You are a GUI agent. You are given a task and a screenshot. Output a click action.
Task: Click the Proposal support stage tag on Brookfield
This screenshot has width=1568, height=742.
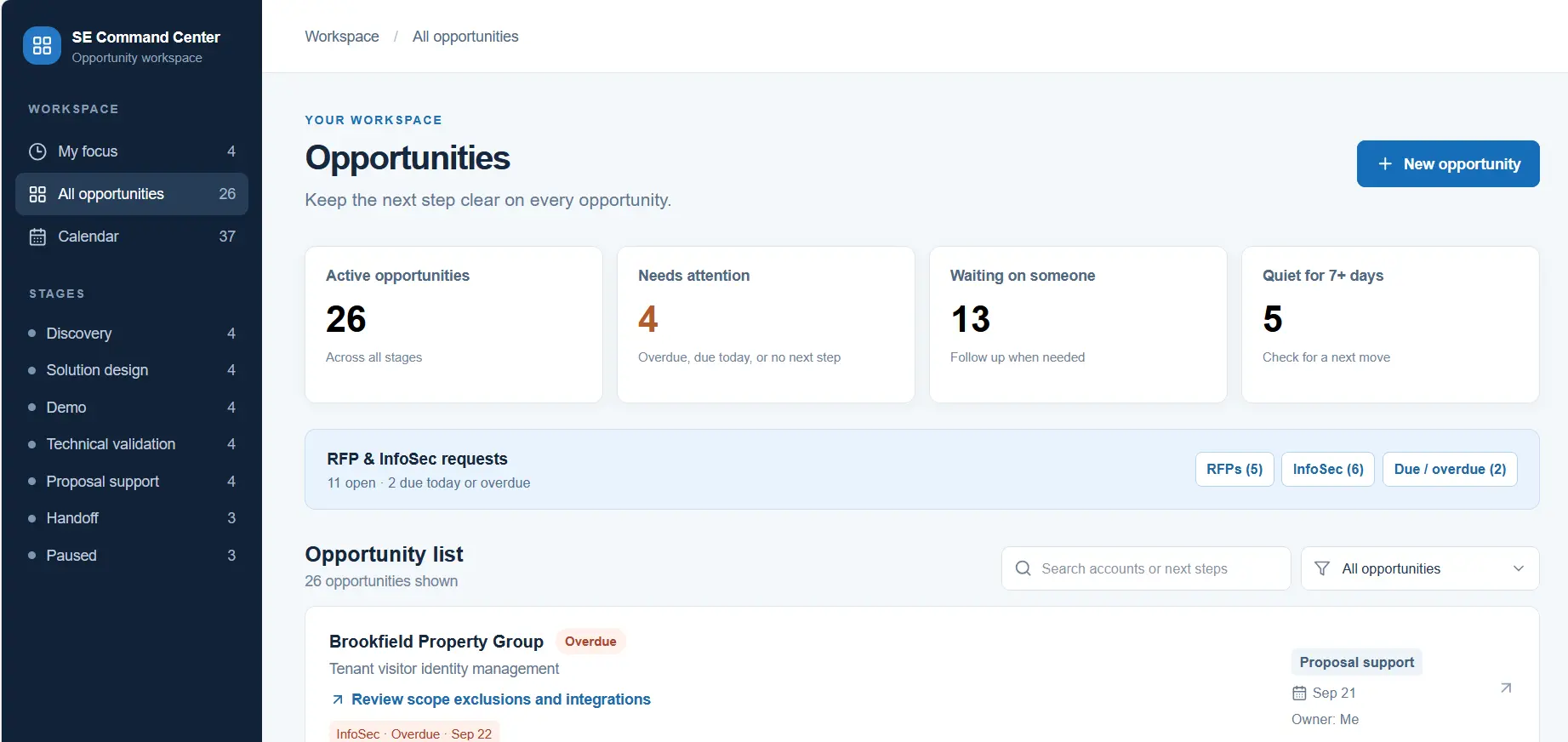1357,662
